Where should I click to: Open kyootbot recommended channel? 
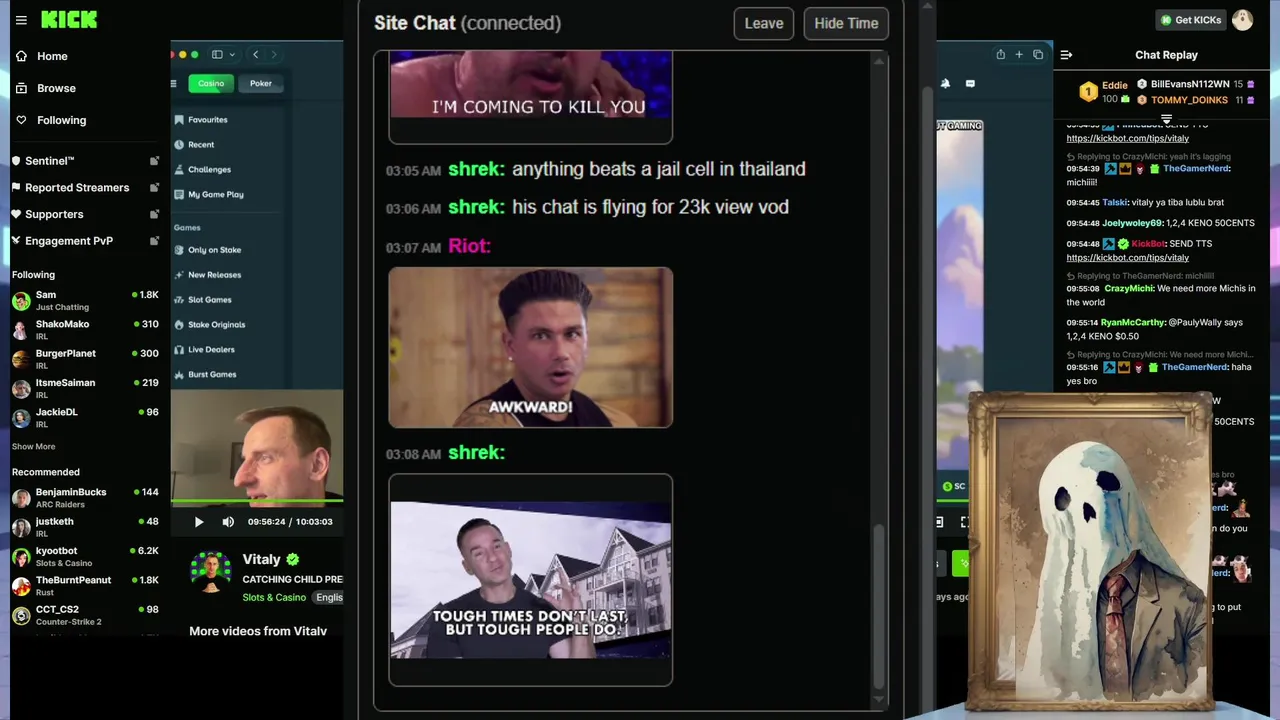click(x=85, y=556)
